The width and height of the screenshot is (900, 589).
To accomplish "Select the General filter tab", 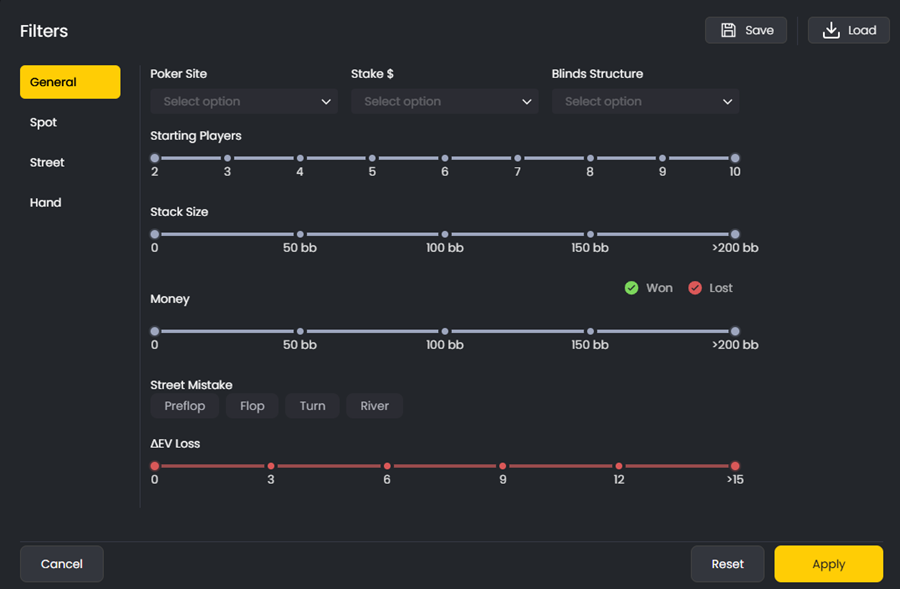I will point(70,82).
